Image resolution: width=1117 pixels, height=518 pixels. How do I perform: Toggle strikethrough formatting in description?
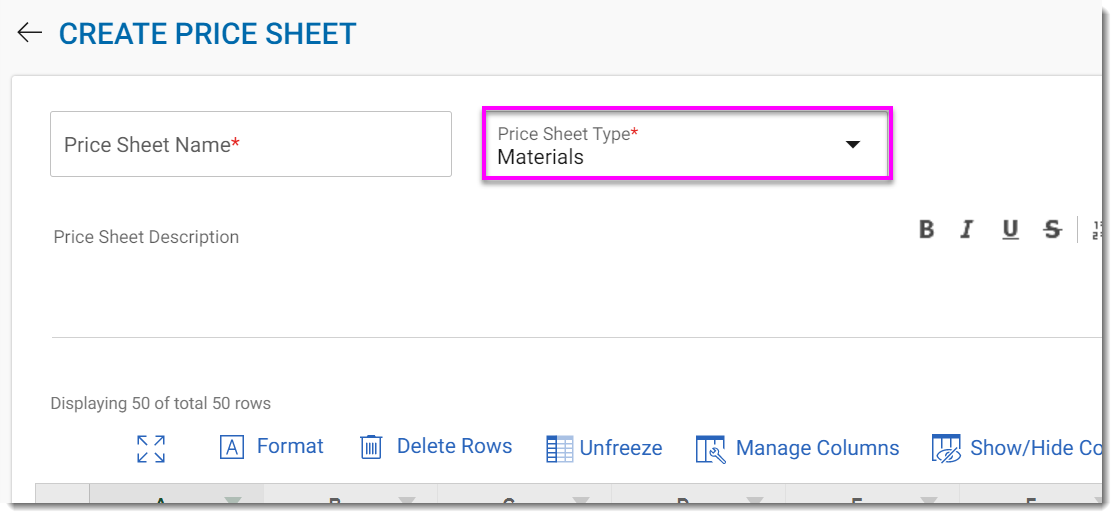pyautogui.click(x=1052, y=230)
